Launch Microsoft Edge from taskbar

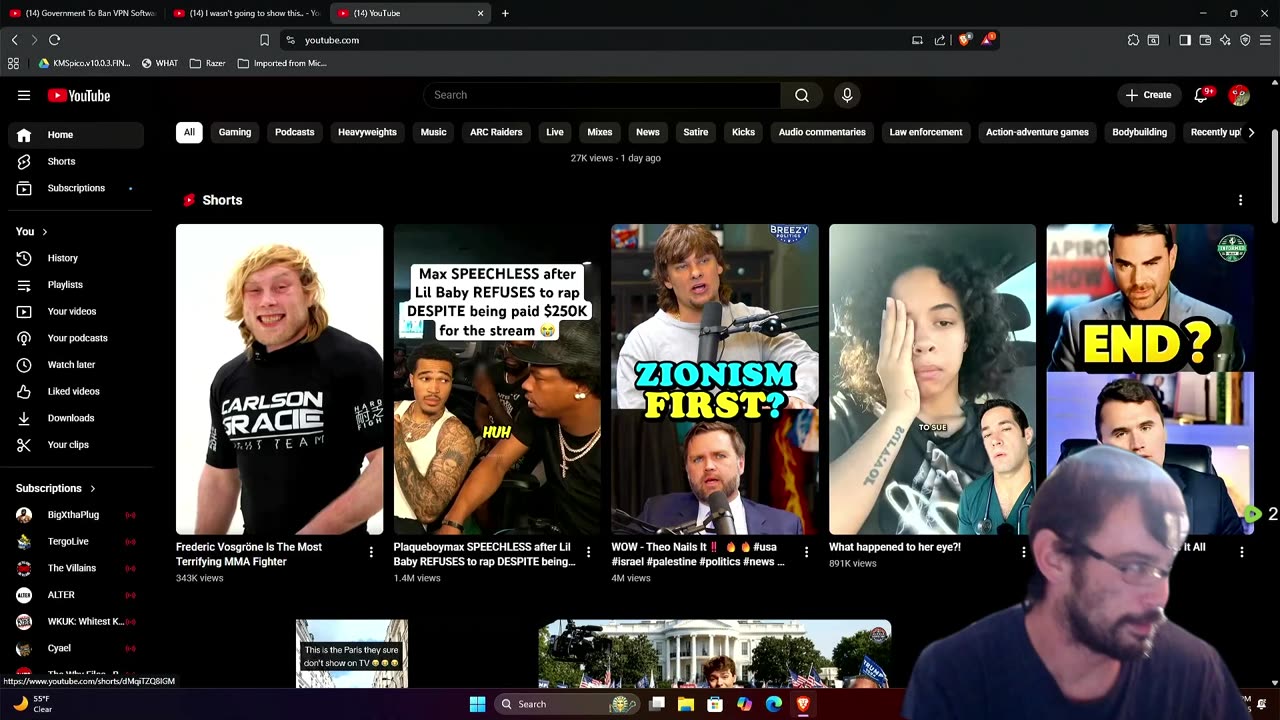point(773,704)
